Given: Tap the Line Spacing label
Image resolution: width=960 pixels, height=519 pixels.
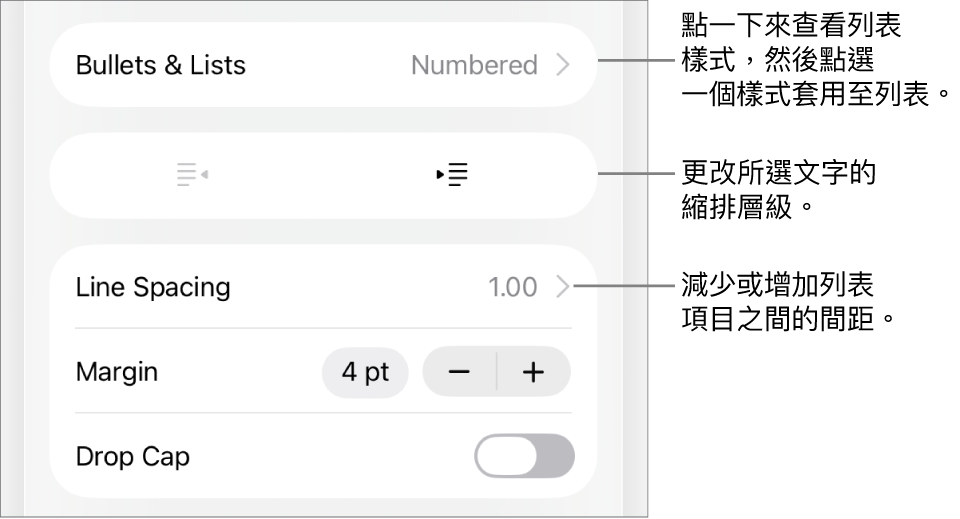Looking at the screenshot, I should (x=153, y=288).
